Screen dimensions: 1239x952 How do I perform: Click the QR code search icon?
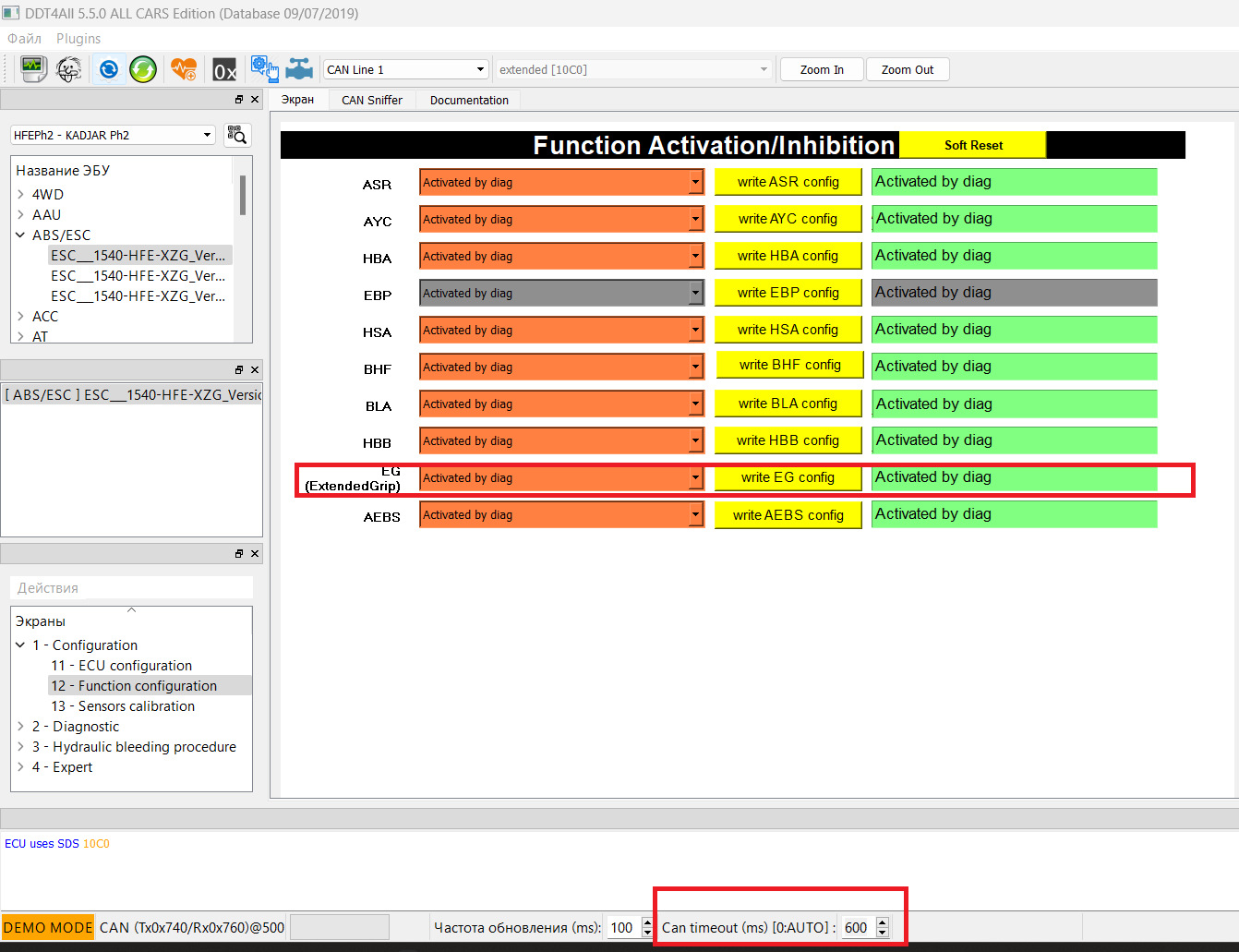tap(237, 135)
